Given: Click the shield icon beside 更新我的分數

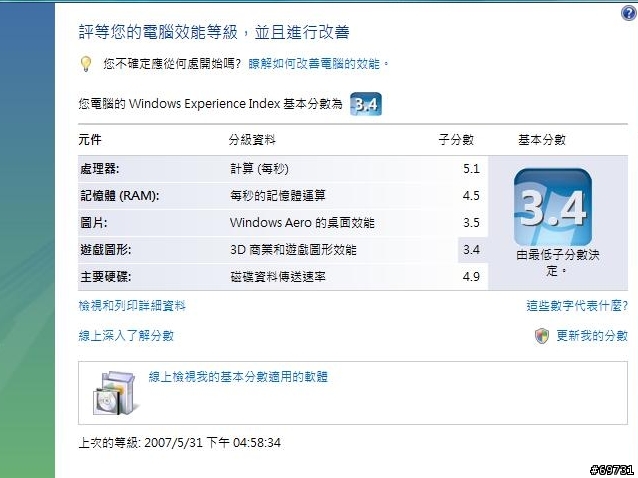Looking at the screenshot, I should click(542, 336).
